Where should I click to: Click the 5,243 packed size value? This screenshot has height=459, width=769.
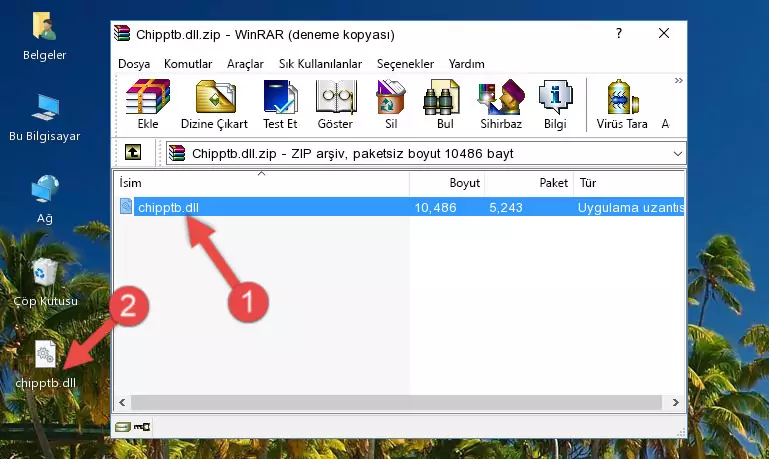coord(506,208)
